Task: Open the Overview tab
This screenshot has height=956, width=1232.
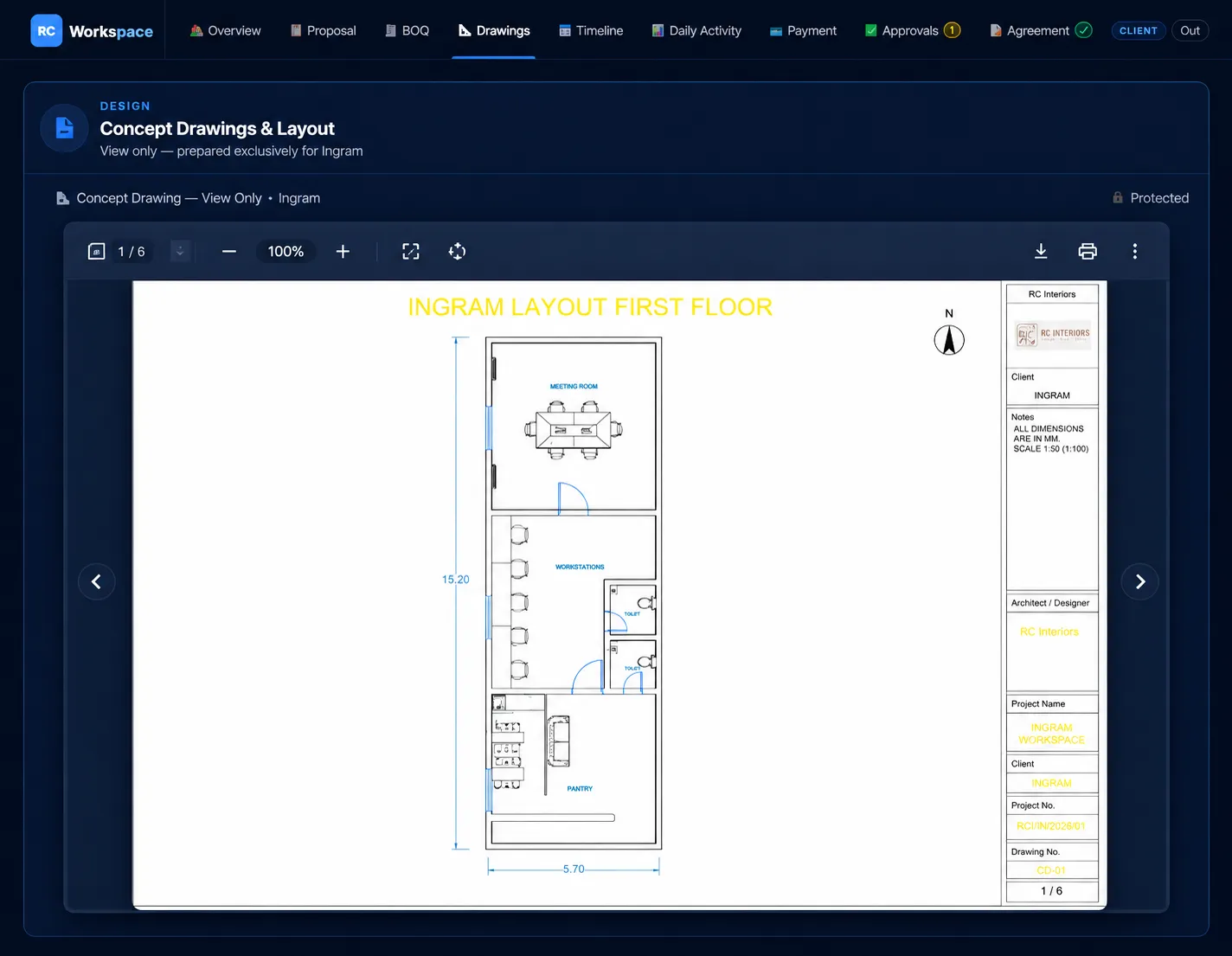Action: tap(225, 30)
